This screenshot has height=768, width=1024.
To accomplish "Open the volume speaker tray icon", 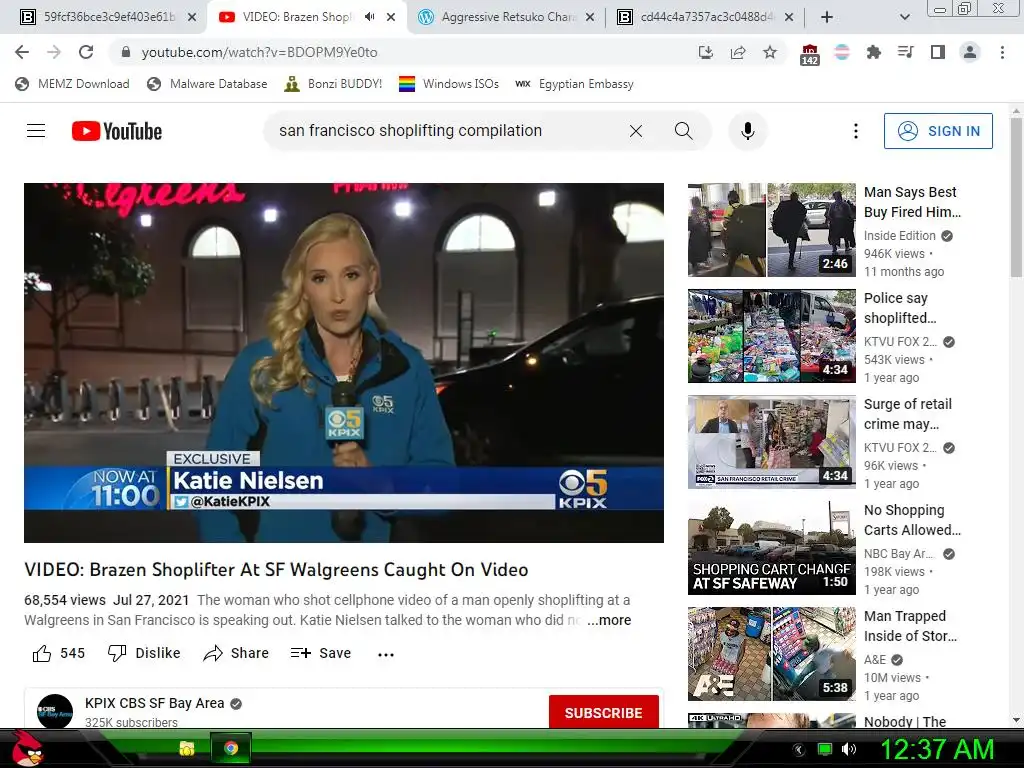I will pyautogui.click(x=849, y=749).
